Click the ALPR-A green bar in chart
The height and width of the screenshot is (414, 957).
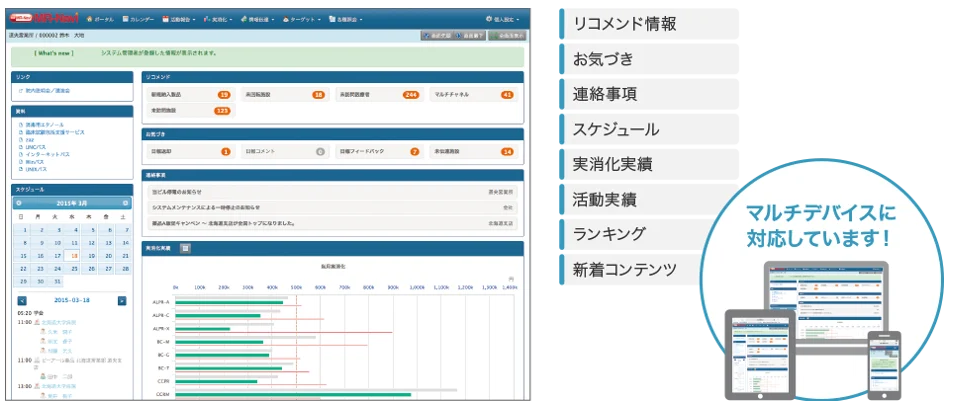click(x=229, y=302)
